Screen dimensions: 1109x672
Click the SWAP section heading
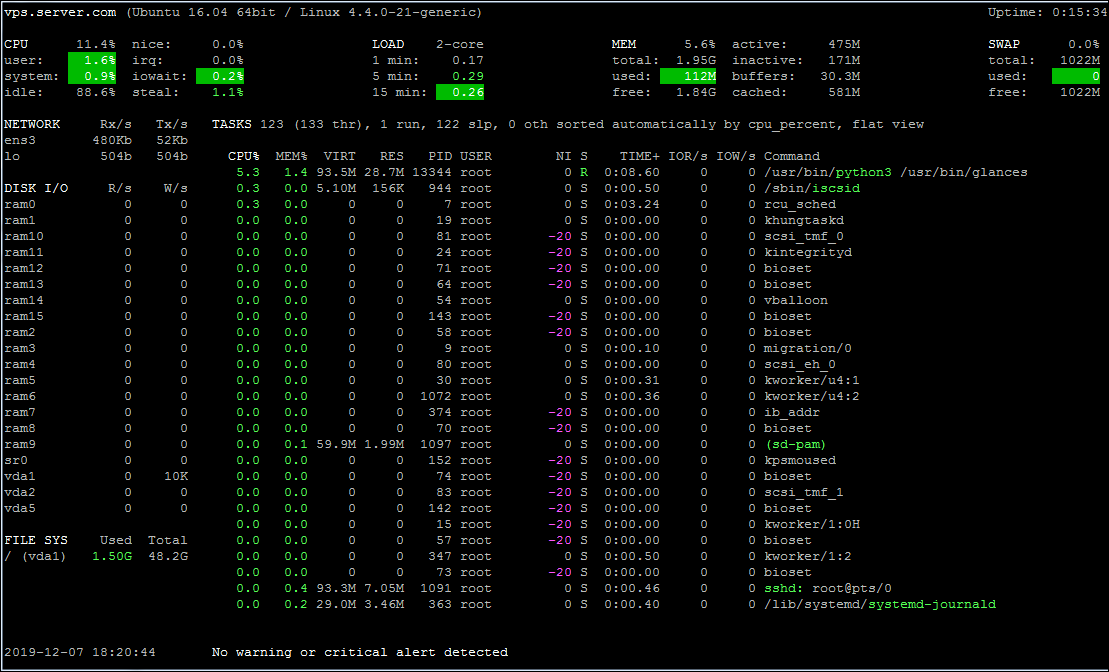point(1004,45)
